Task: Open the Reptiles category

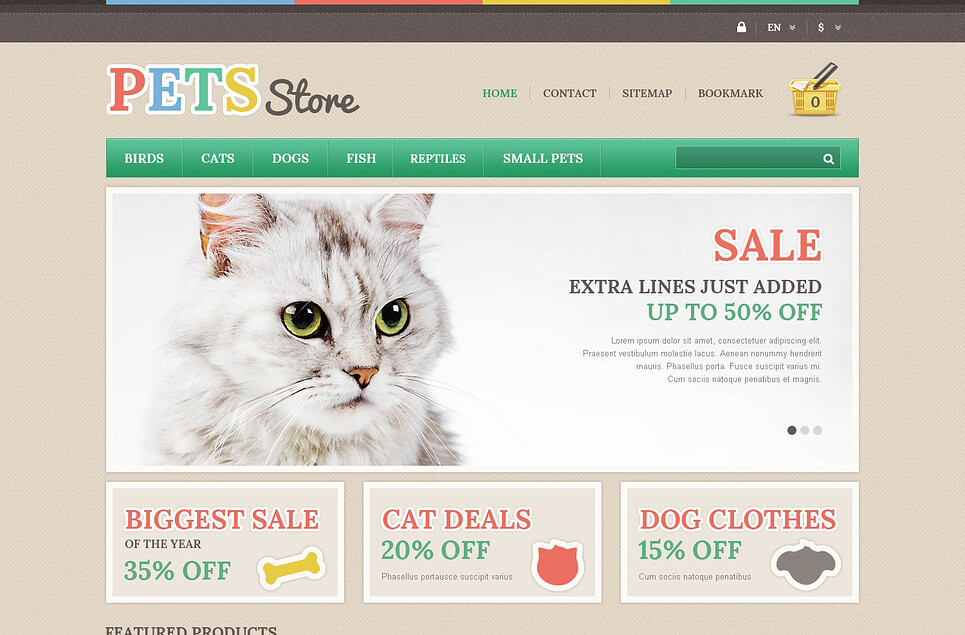Action: (438, 158)
